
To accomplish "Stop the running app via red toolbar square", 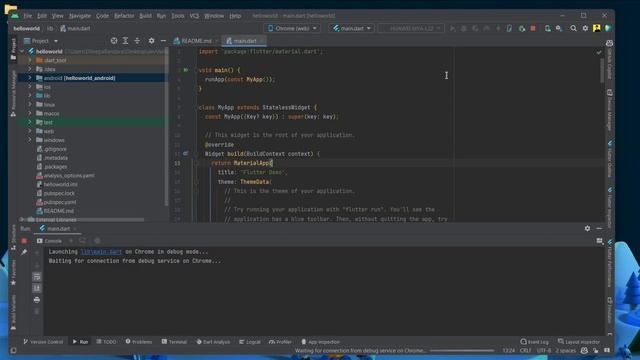I will coord(533,29).
